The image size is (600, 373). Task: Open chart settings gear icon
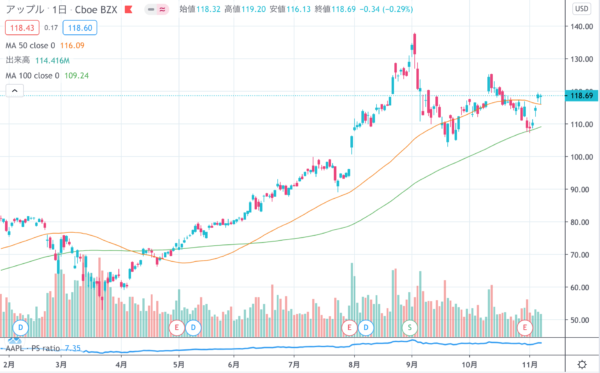(x=582, y=364)
